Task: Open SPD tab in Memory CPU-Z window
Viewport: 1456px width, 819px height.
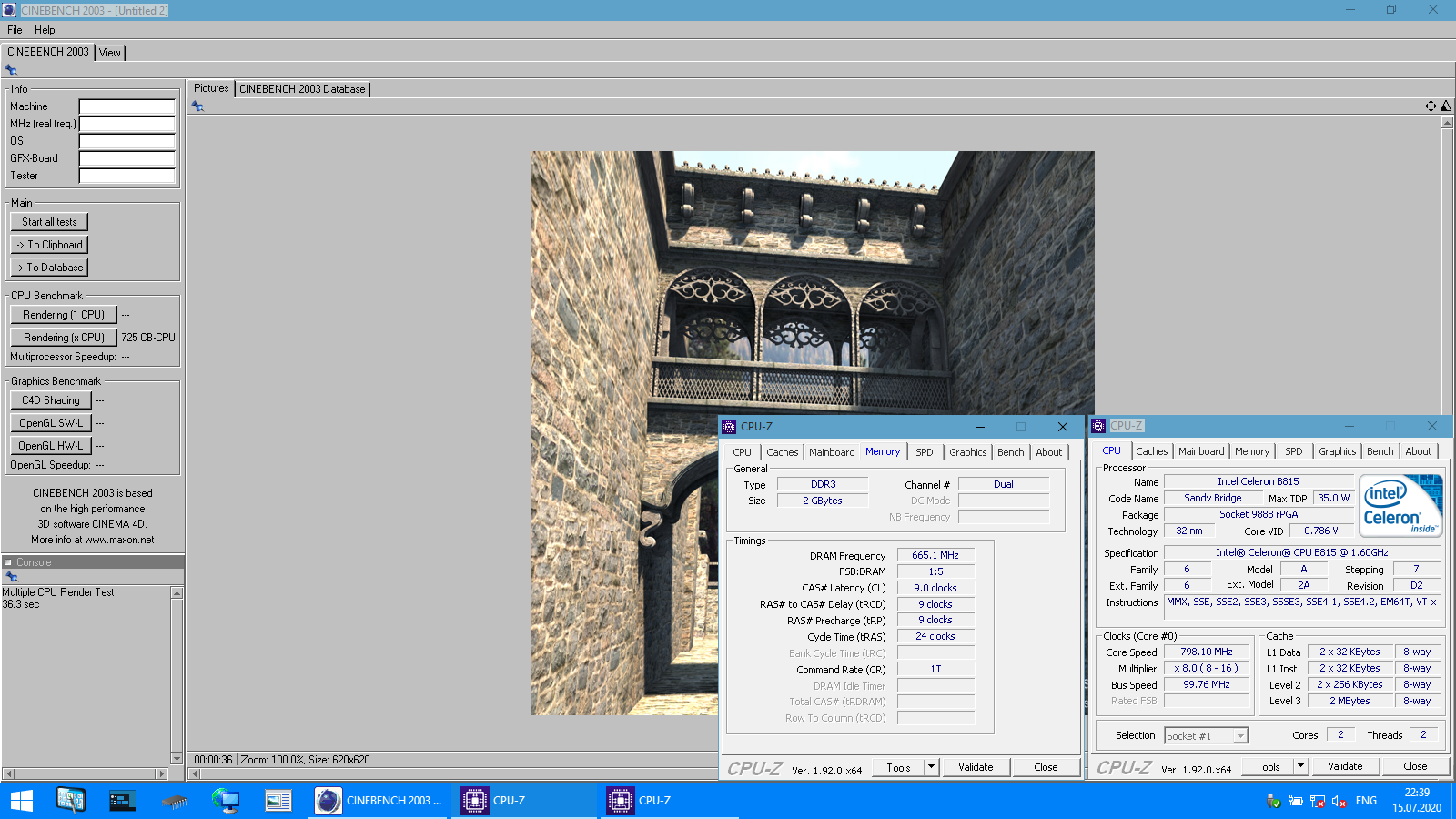Action: (x=925, y=452)
